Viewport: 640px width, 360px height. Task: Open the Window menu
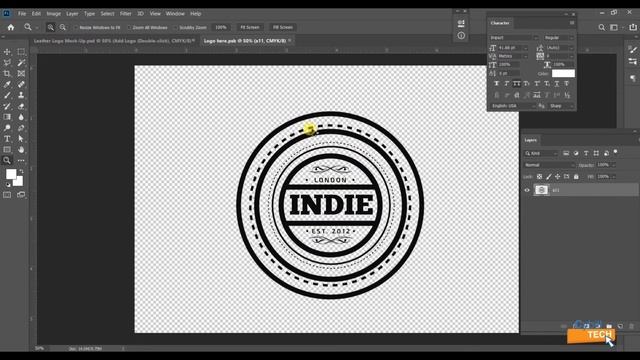[x=175, y=13]
